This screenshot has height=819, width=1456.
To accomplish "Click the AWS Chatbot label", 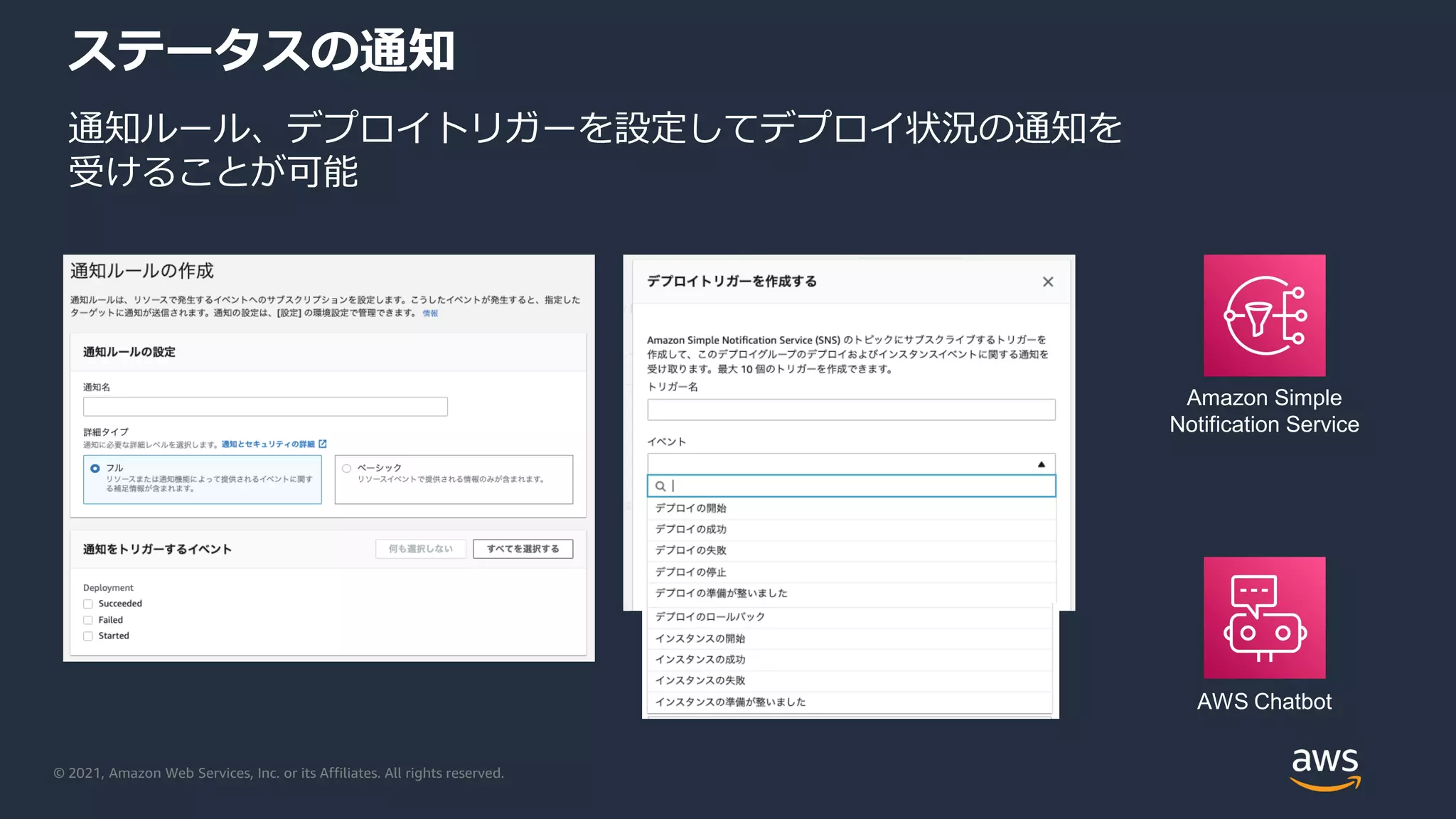I will (1264, 702).
